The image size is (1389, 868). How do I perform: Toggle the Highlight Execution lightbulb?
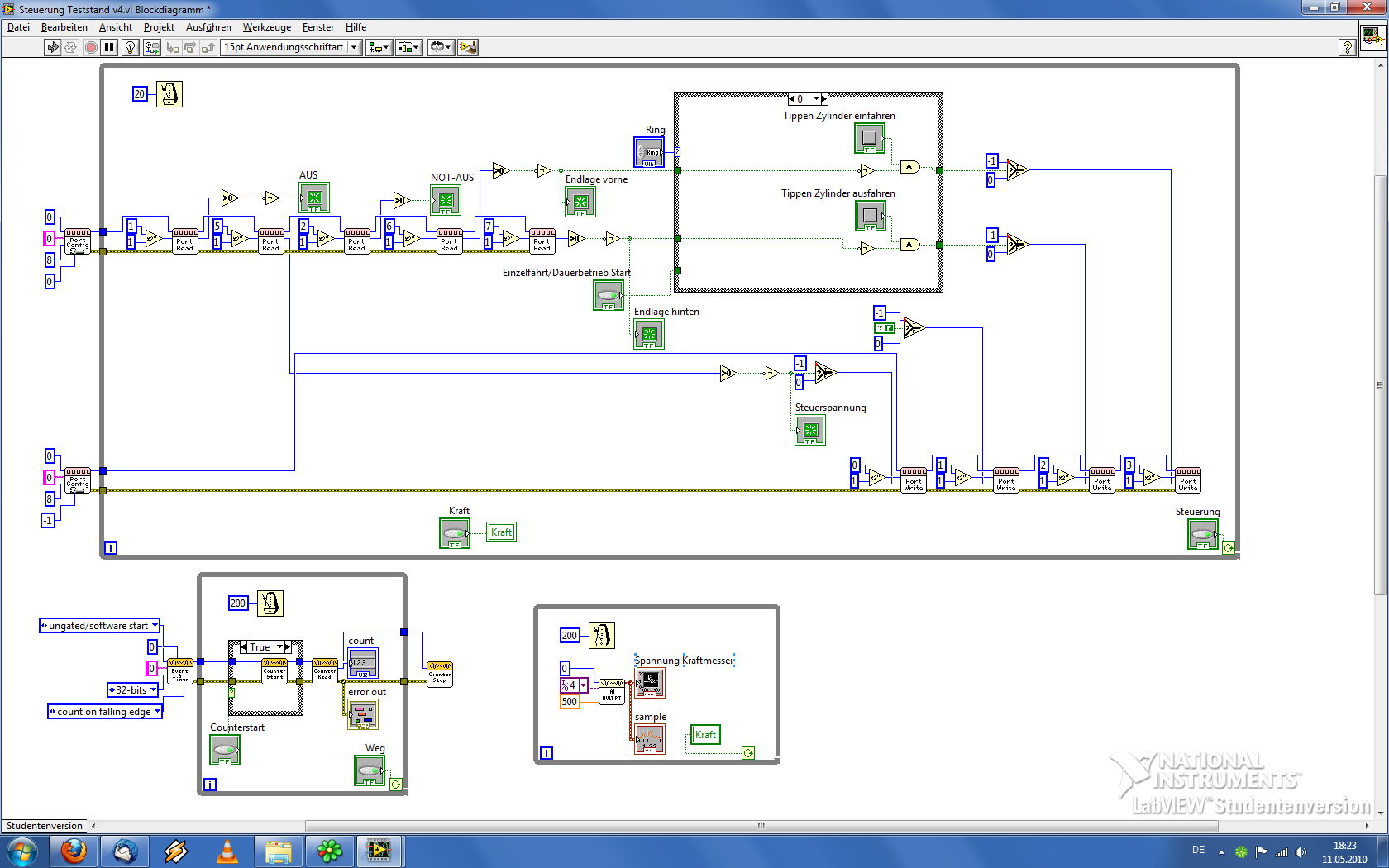[x=130, y=47]
